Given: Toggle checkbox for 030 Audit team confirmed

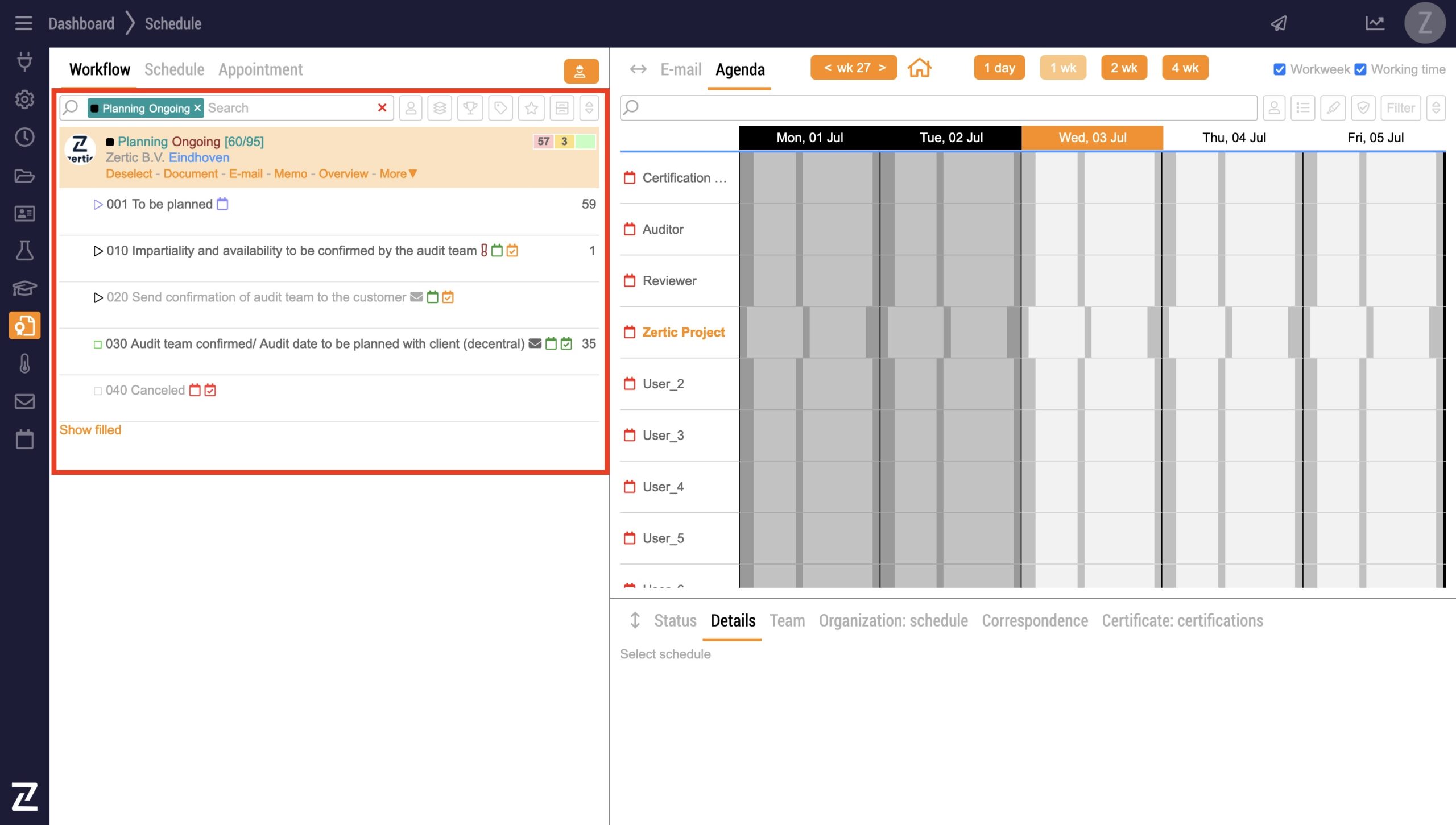Looking at the screenshot, I should (x=98, y=345).
